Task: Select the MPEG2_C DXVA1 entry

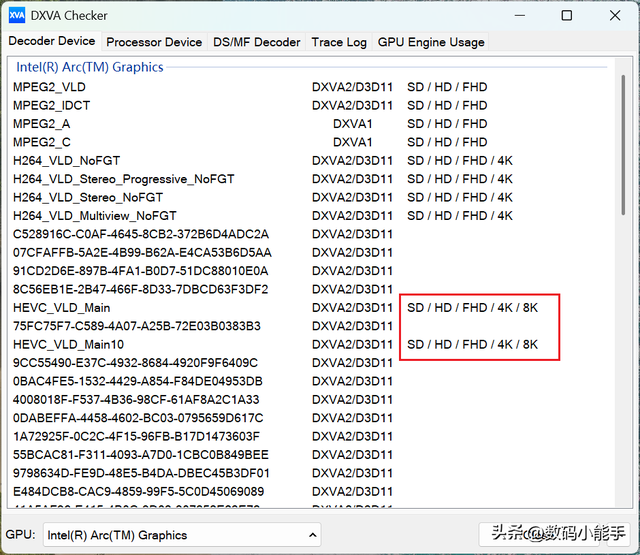Action: click(42, 142)
